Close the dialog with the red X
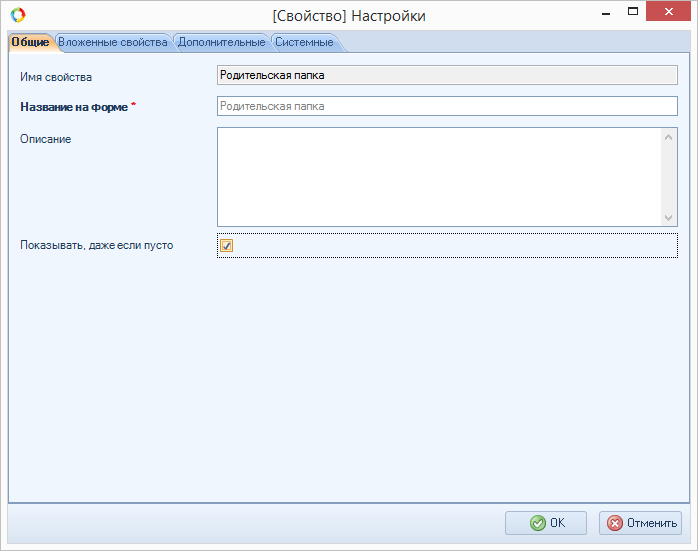 (x=670, y=12)
